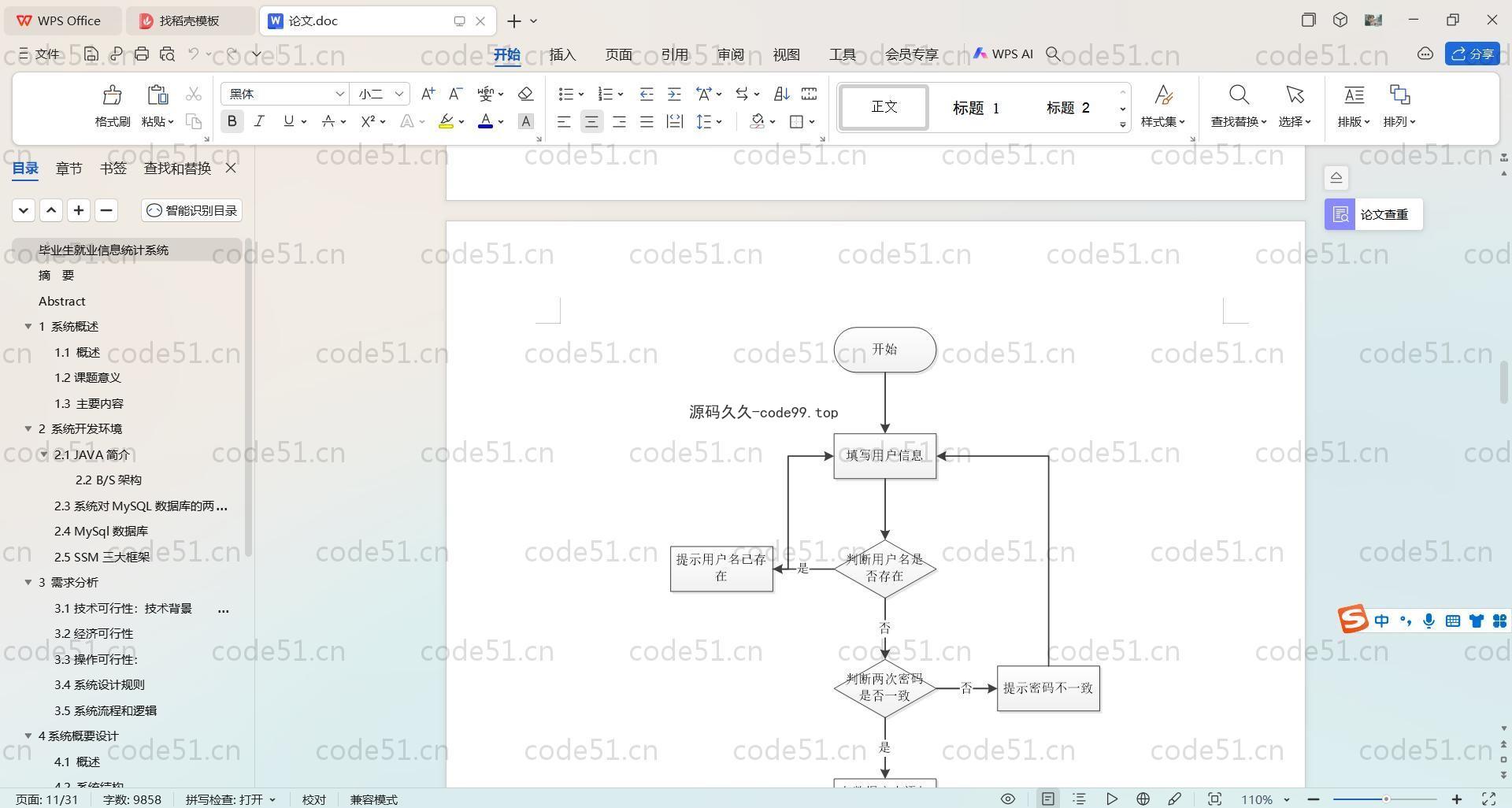The width and height of the screenshot is (1512, 808).
Task: Click the Align Left icon
Action: click(x=564, y=121)
